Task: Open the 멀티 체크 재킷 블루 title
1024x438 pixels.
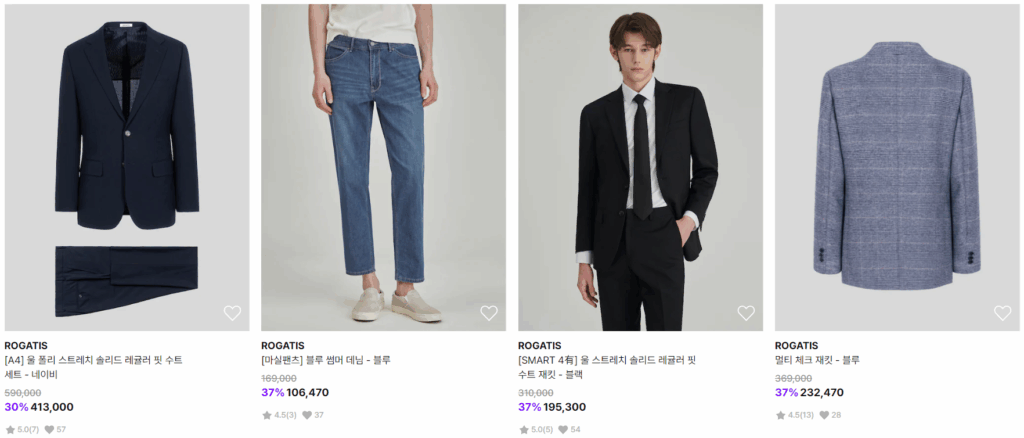Action: point(817,360)
